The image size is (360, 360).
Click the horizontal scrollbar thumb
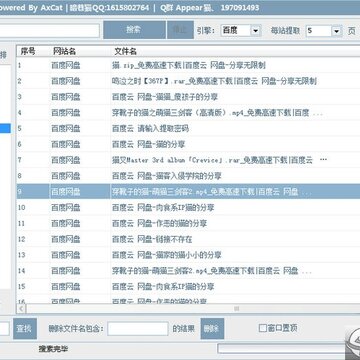236,309
